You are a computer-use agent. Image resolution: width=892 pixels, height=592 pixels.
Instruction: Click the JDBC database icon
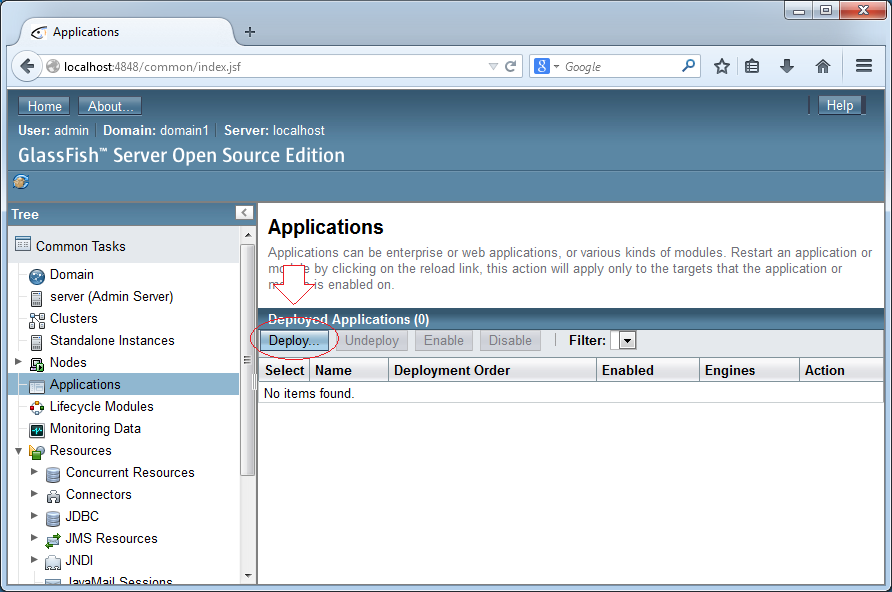pos(53,518)
